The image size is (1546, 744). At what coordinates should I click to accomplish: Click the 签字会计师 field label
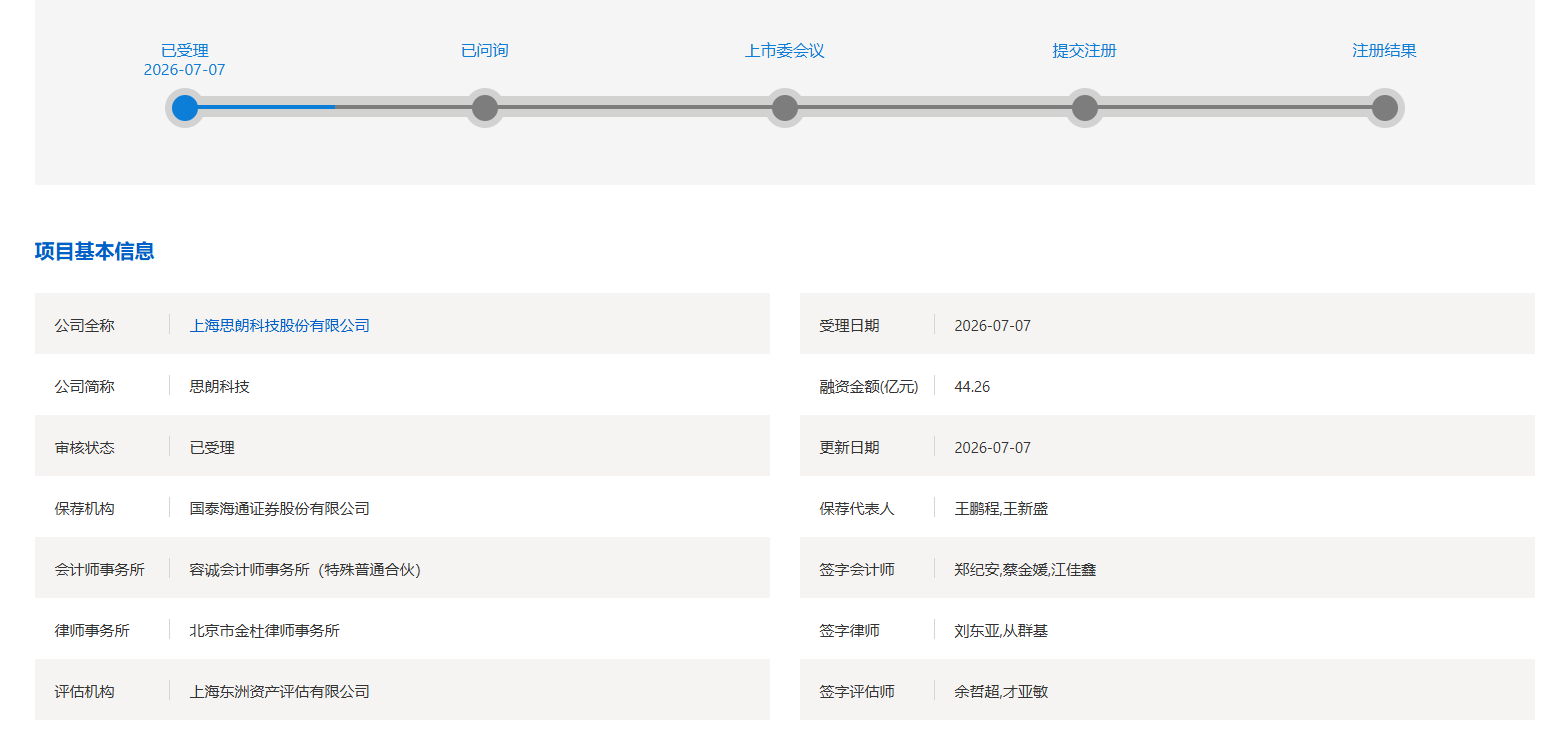857,570
